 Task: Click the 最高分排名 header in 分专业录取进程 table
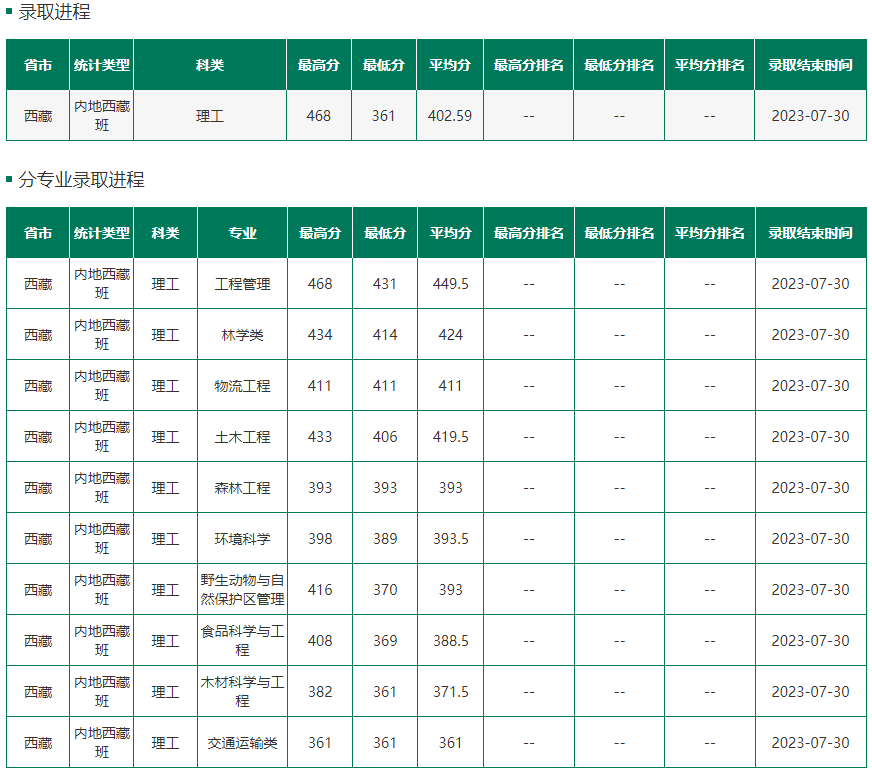pyautogui.click(x=529, y=233)
